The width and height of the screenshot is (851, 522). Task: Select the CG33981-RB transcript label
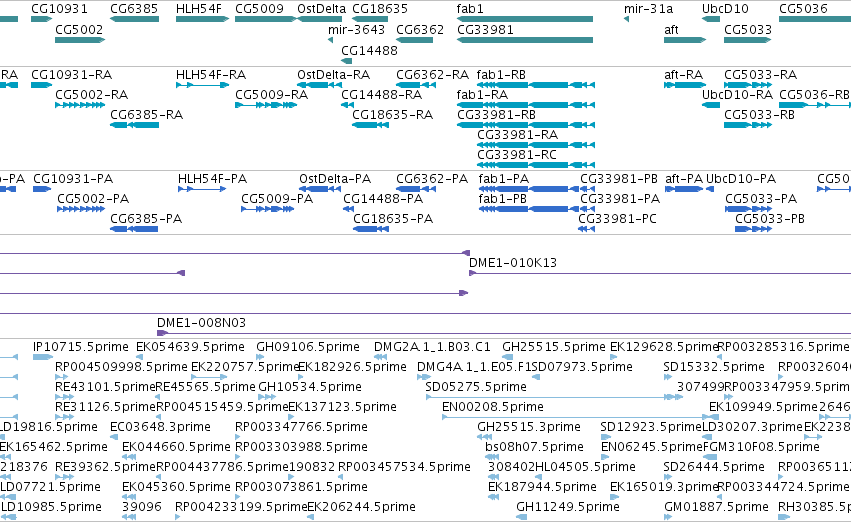click(497, 114)
